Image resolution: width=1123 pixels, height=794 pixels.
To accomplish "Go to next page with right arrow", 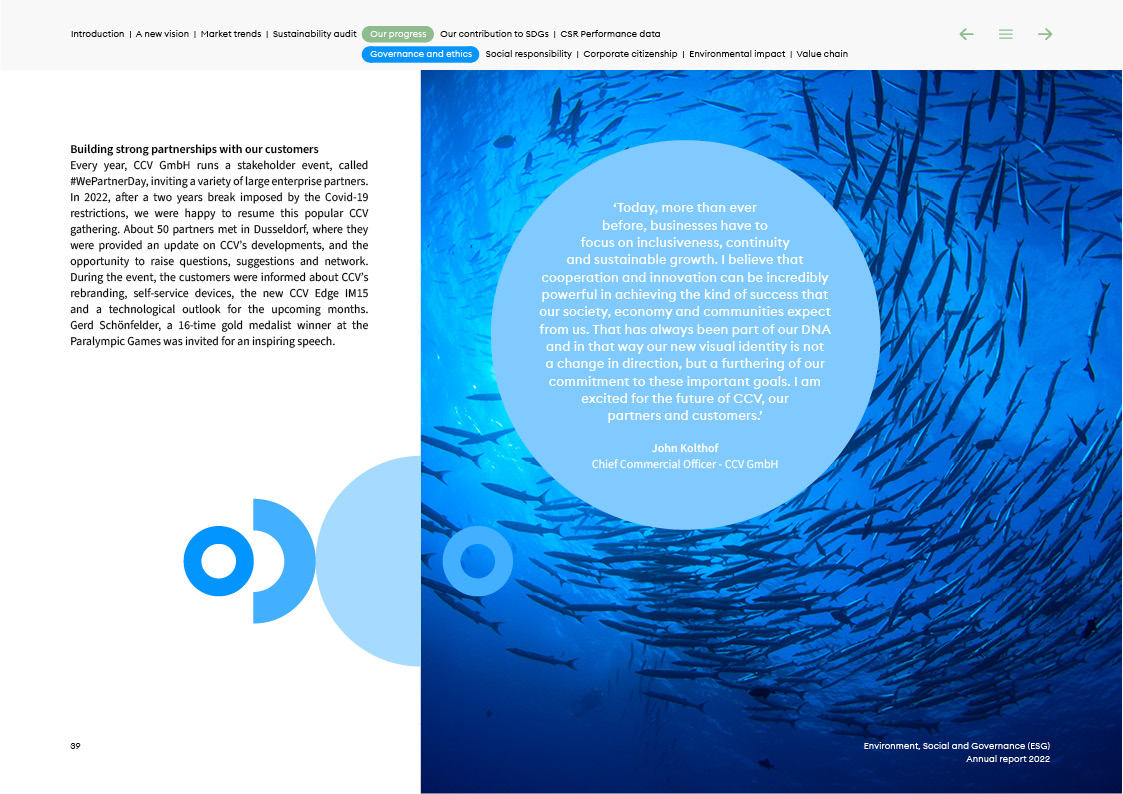I will coord(1045,34).
